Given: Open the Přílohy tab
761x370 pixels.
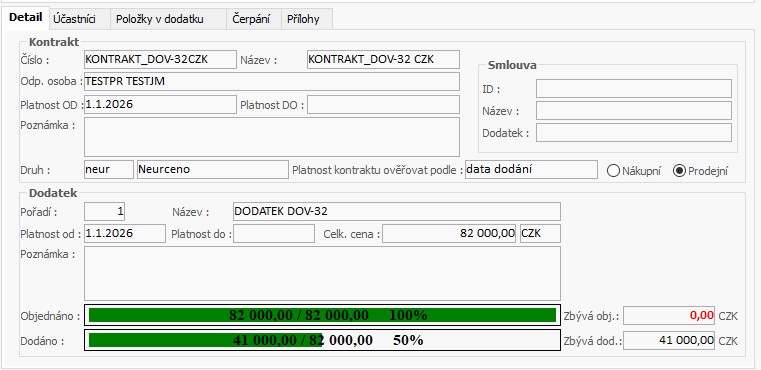Looking at the screenshot, I should pos(307,19).
